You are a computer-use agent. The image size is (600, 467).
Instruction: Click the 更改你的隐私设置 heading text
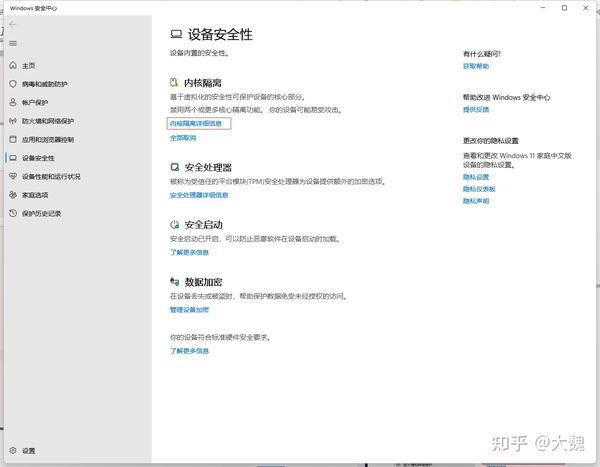pos(491,140)
